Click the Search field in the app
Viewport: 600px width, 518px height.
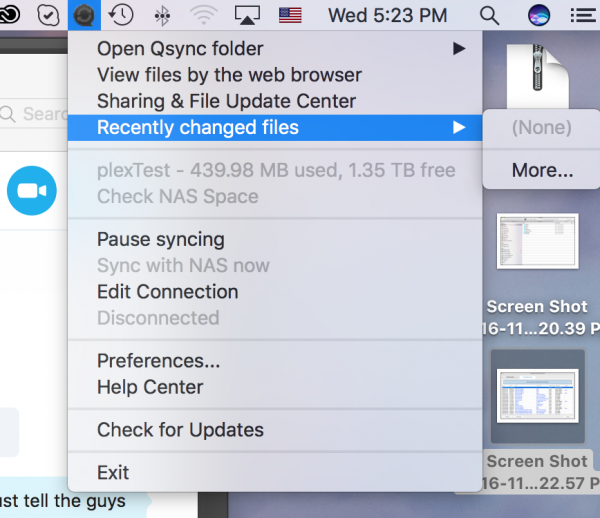click(x=34, y=114)
